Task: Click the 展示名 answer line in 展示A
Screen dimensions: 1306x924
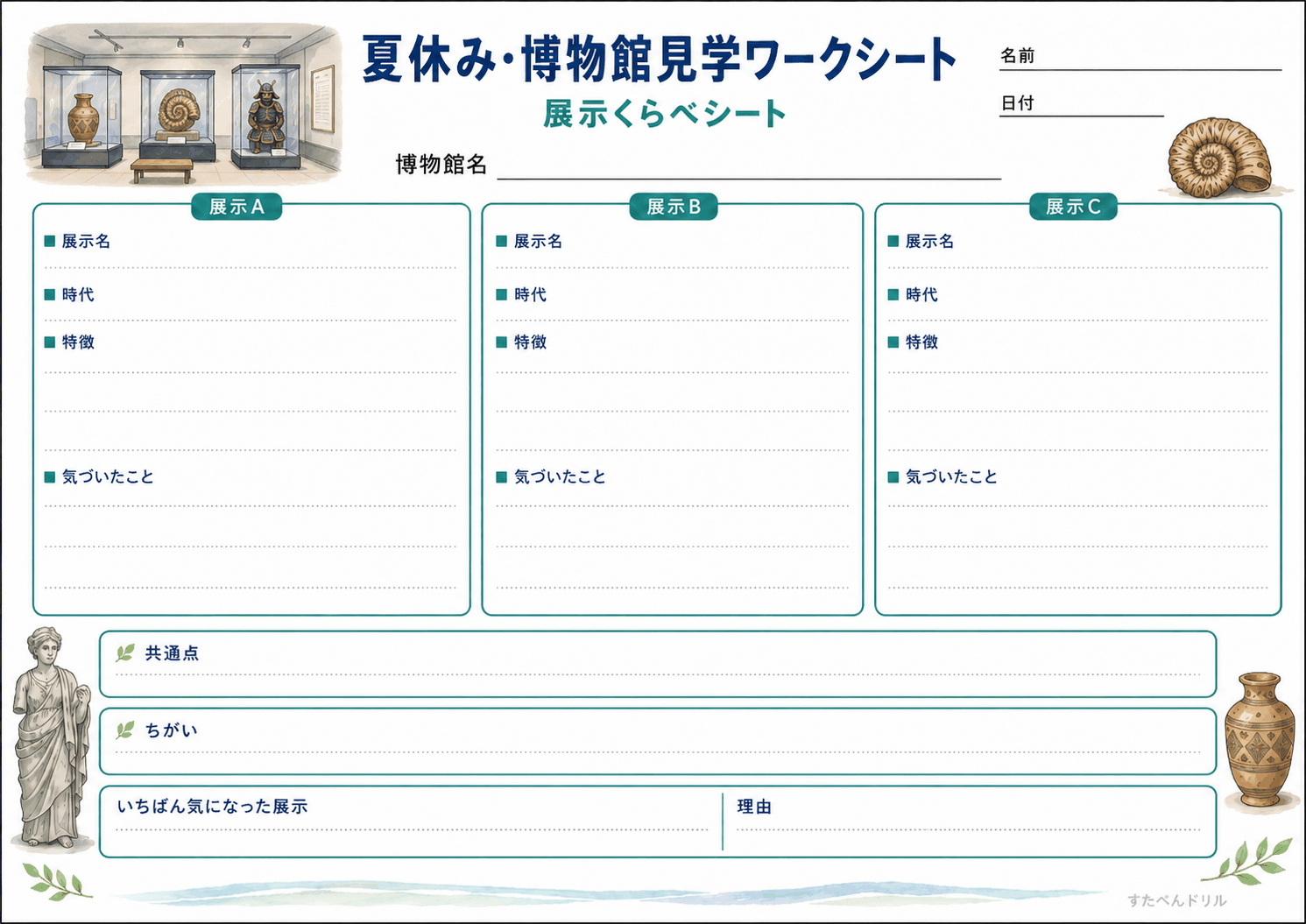Action: pyautogui.click(x=251, y=267)
